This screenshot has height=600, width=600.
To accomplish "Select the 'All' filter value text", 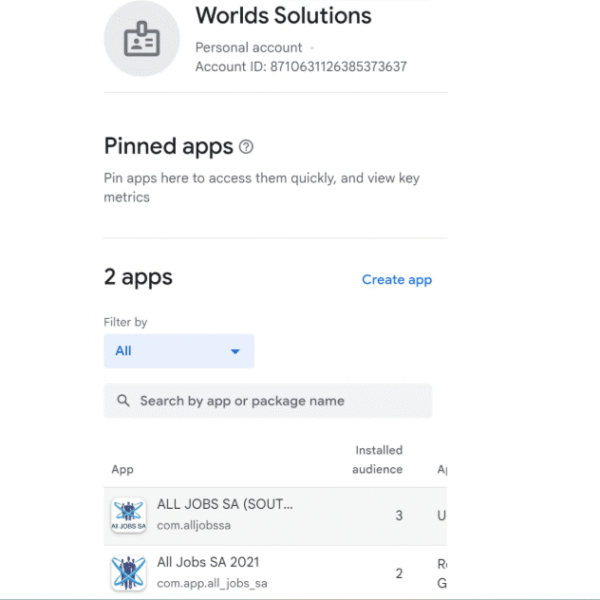I will point(123,351).
